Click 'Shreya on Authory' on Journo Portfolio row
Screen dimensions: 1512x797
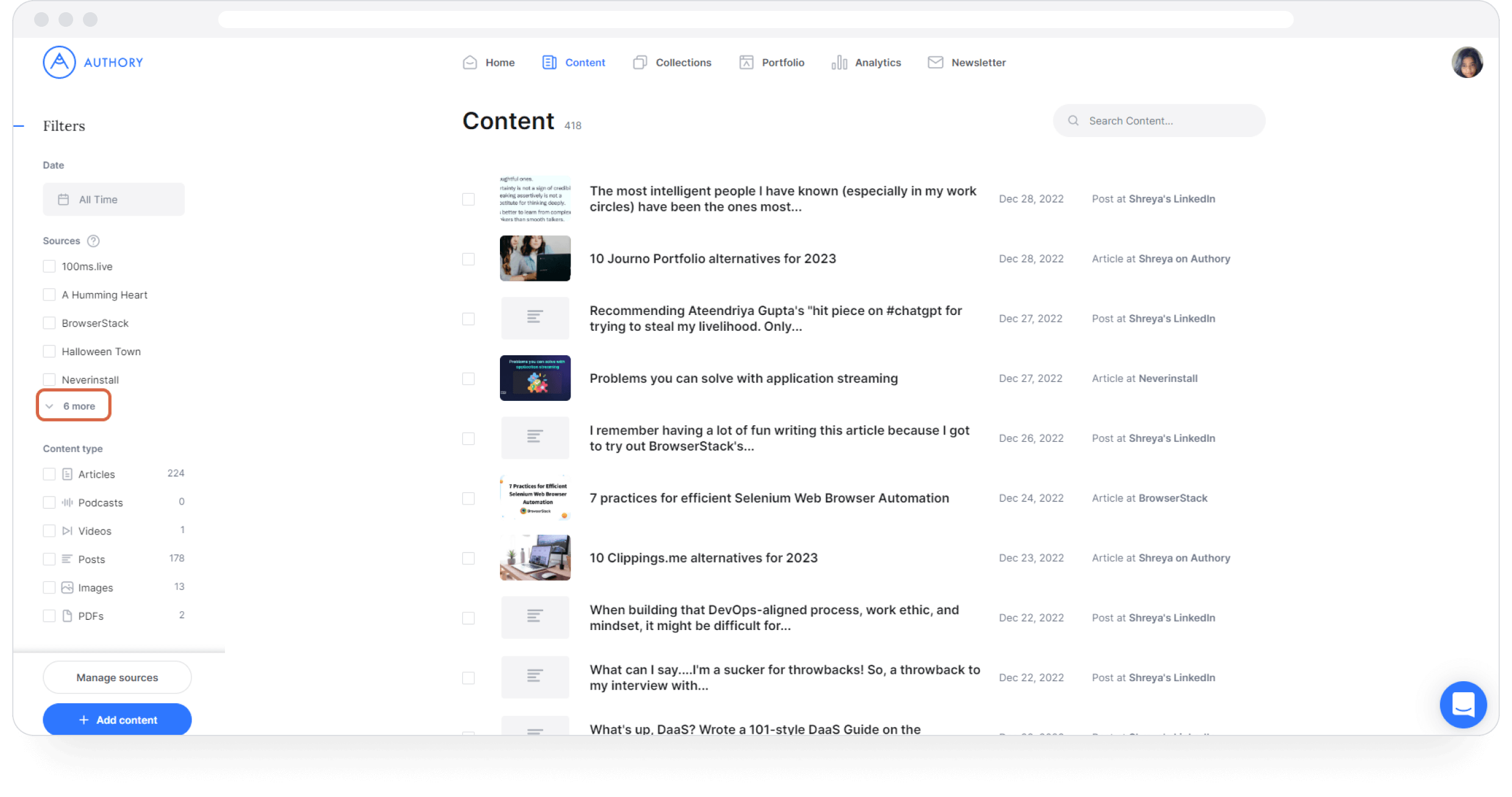coord(1184,258)
